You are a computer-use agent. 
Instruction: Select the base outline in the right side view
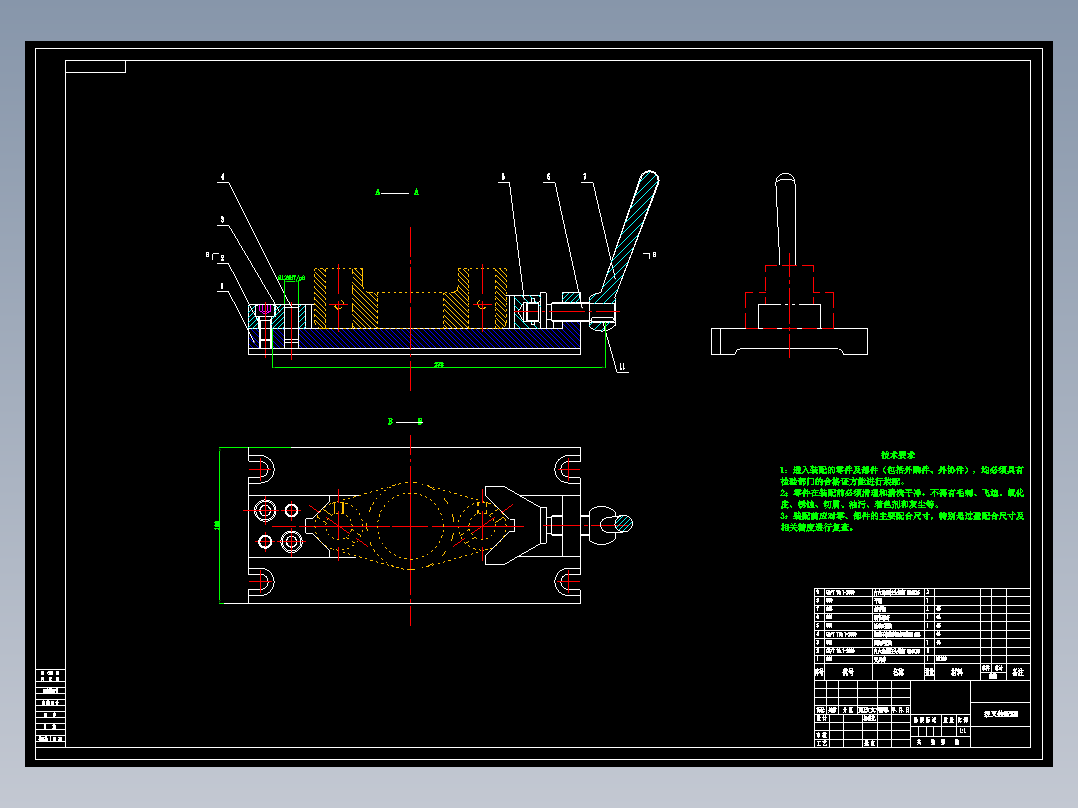pos(789,341)
